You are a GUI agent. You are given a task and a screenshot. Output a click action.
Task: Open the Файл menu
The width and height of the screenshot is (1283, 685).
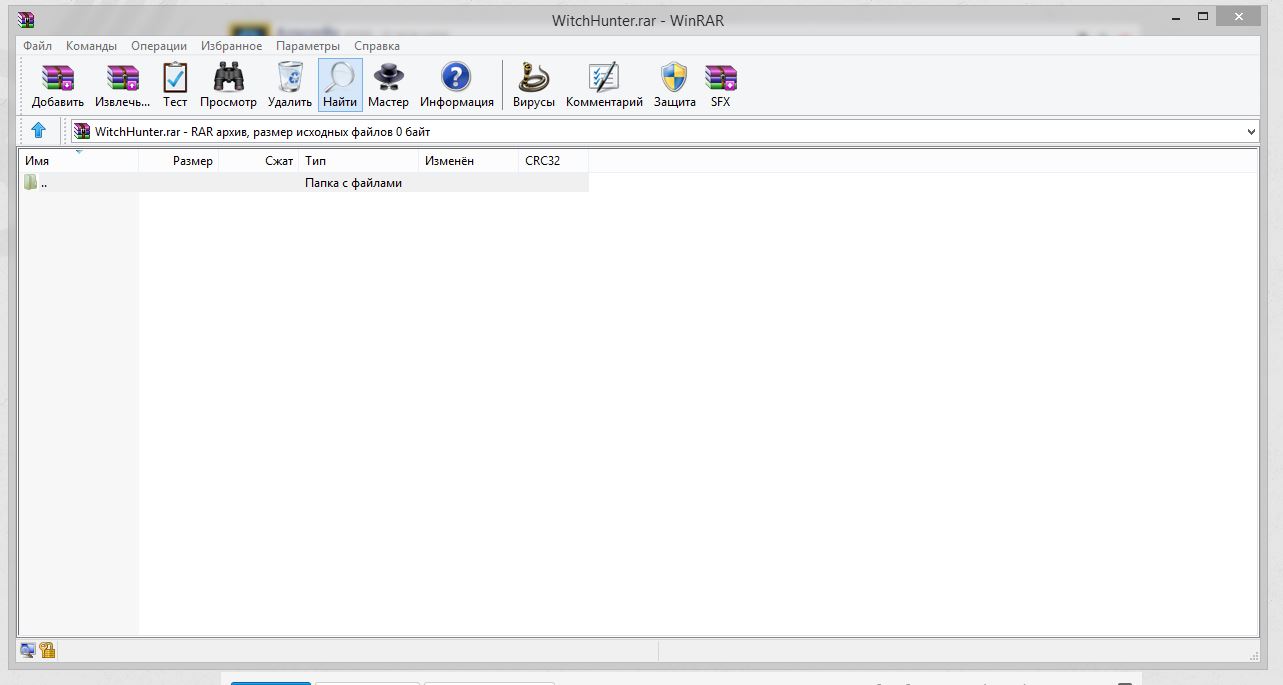(x=37, y=46)
